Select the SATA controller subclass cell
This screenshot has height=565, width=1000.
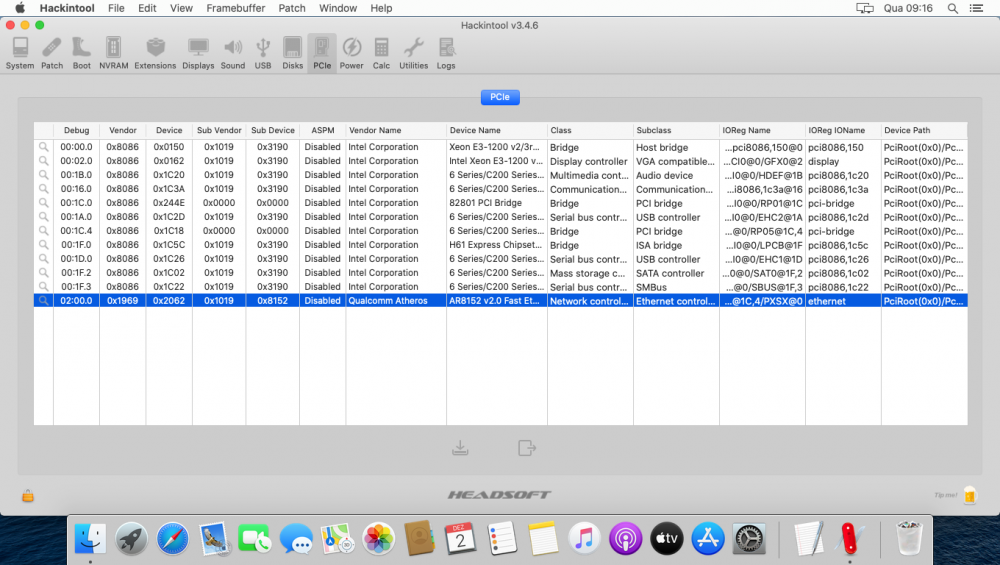tap(670, 273)
